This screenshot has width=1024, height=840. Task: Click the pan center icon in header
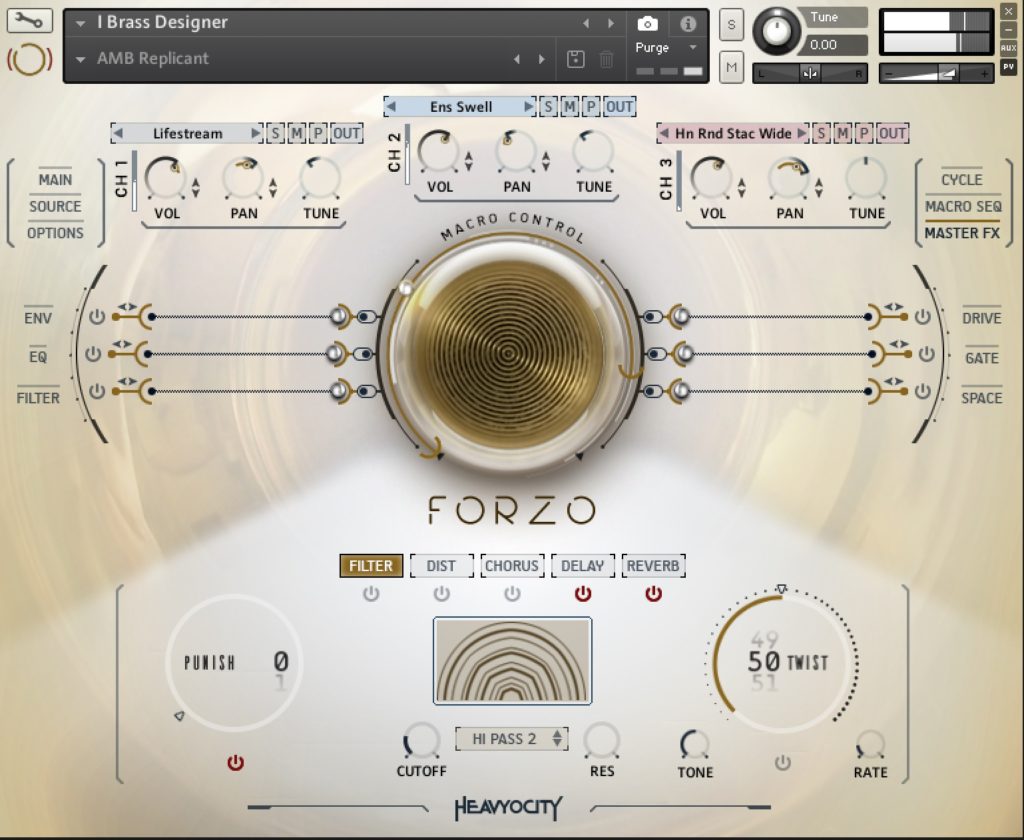[809, 74]
